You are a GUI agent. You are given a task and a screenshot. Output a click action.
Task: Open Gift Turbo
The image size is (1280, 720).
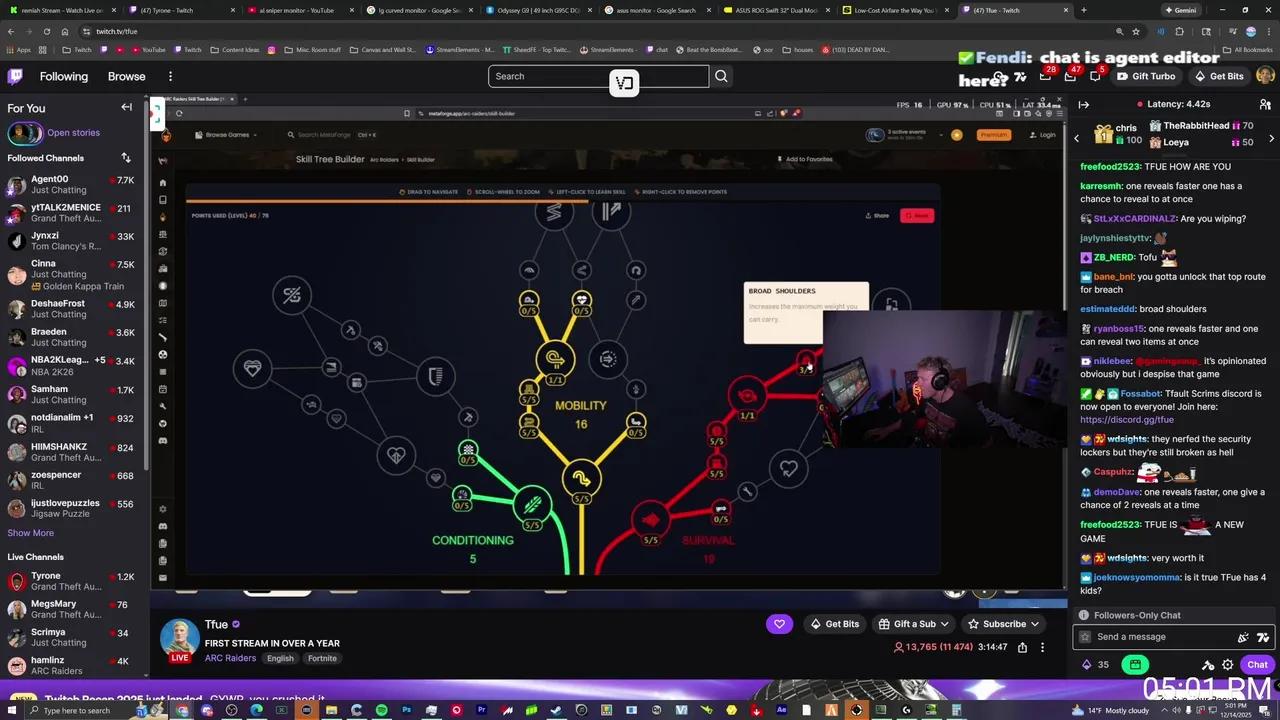point(1146,76)
